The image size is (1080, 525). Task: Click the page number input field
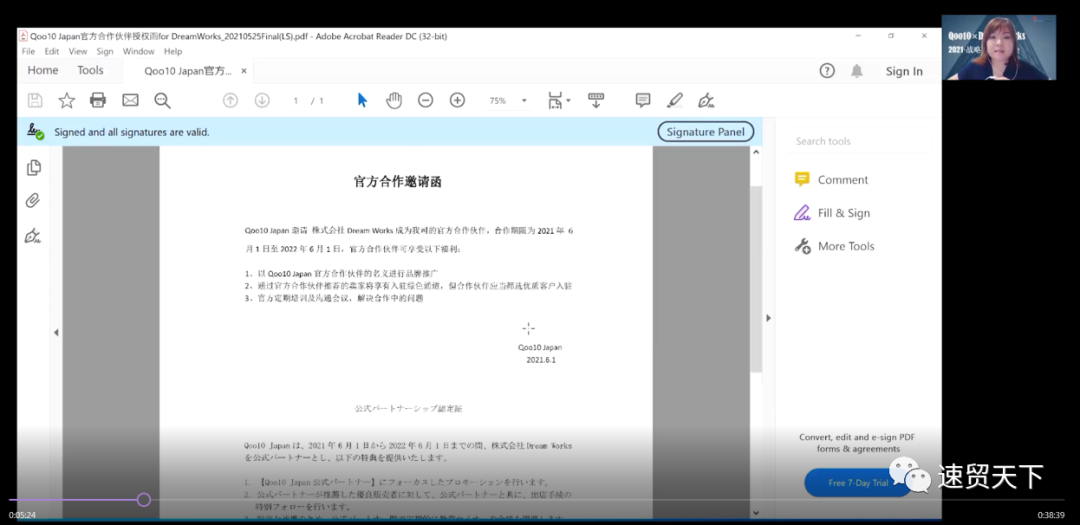coord(296,101)
